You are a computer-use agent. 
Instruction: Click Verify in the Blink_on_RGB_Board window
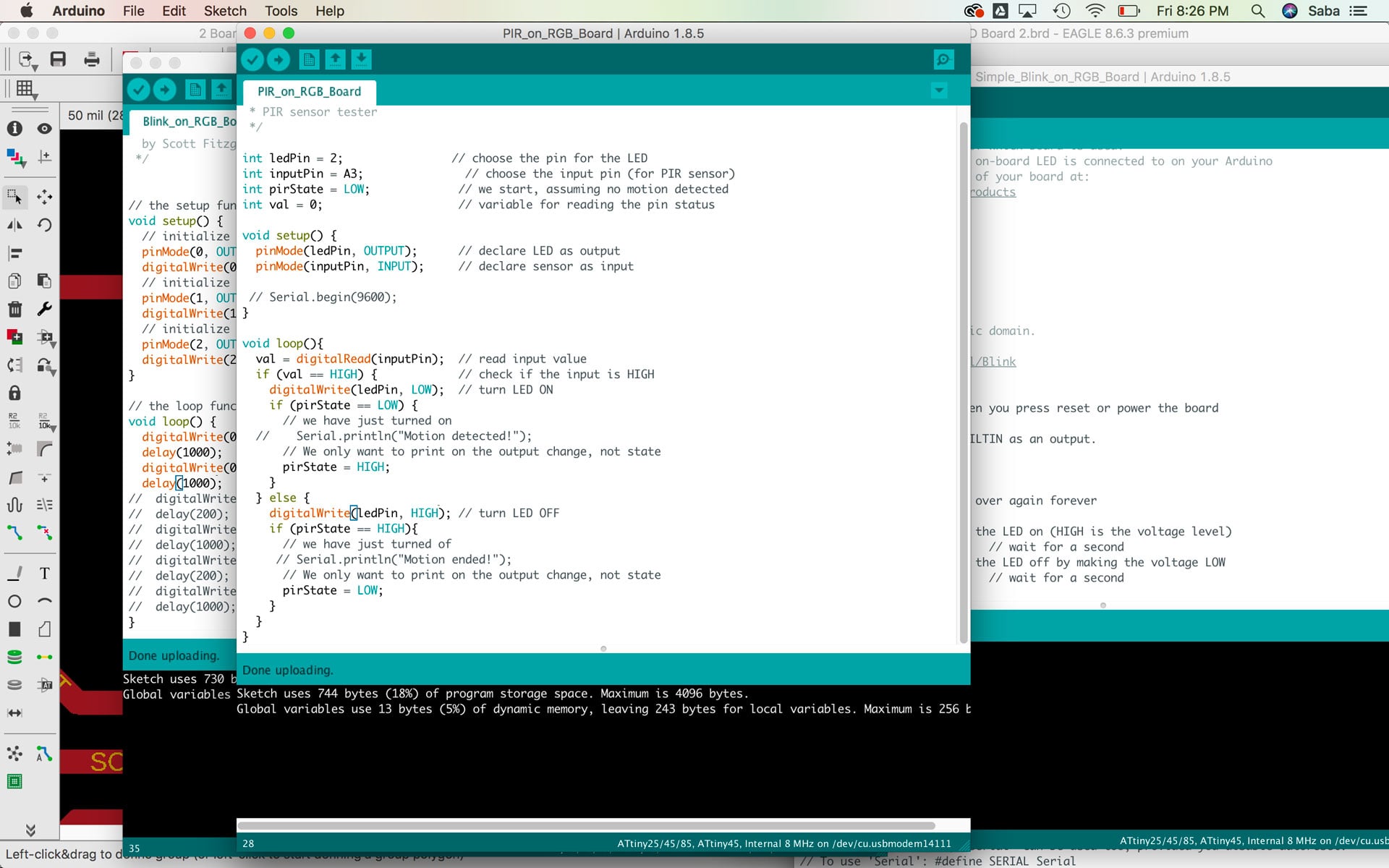click(x=139, y=90)
